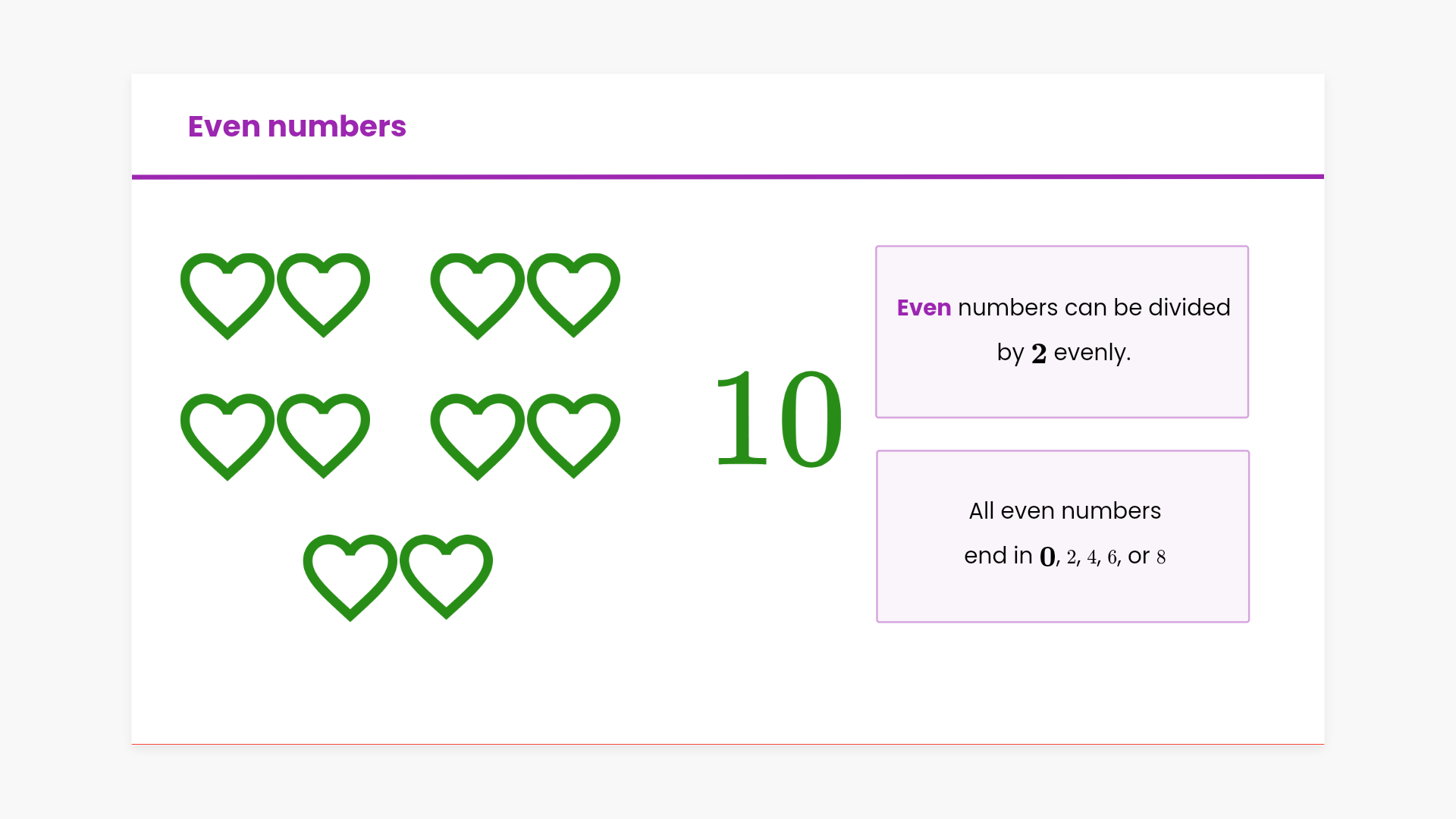Image resolution: width=1456 pixels, height=819 pixels.
Task: Click the "All even numbers" text line
Action: (x=1065, y=511)
